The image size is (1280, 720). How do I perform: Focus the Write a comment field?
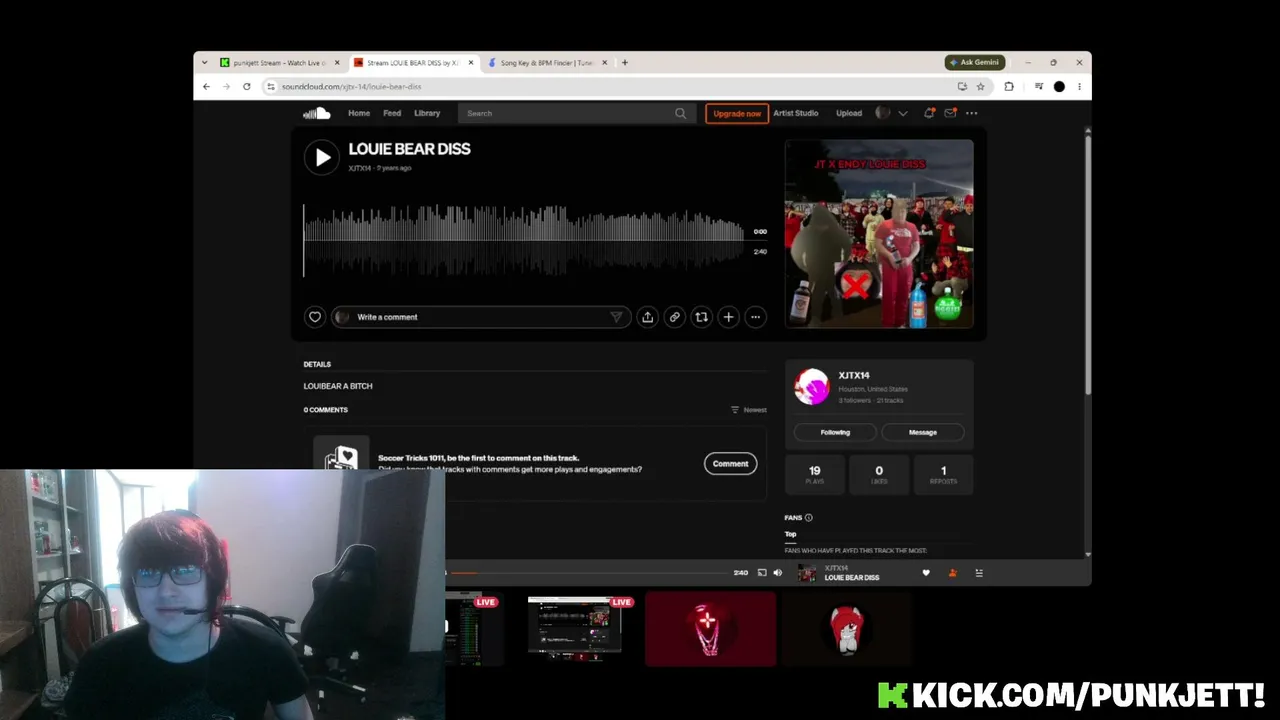coord(481,317)
